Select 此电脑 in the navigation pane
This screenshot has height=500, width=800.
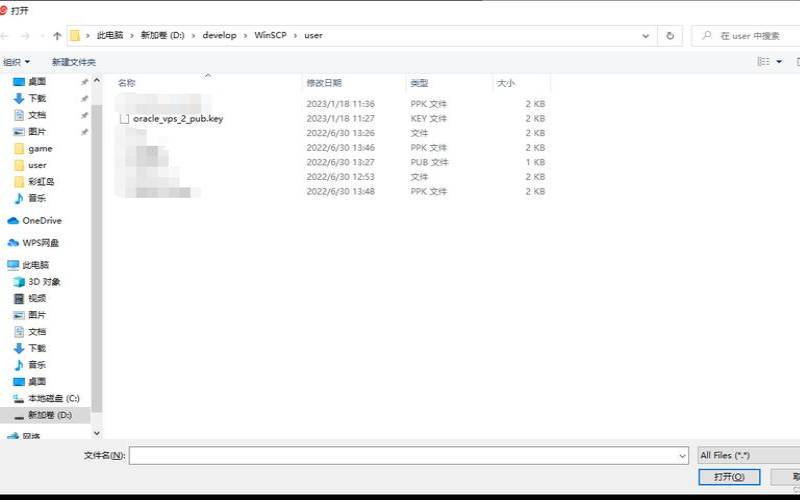point(35,265)
